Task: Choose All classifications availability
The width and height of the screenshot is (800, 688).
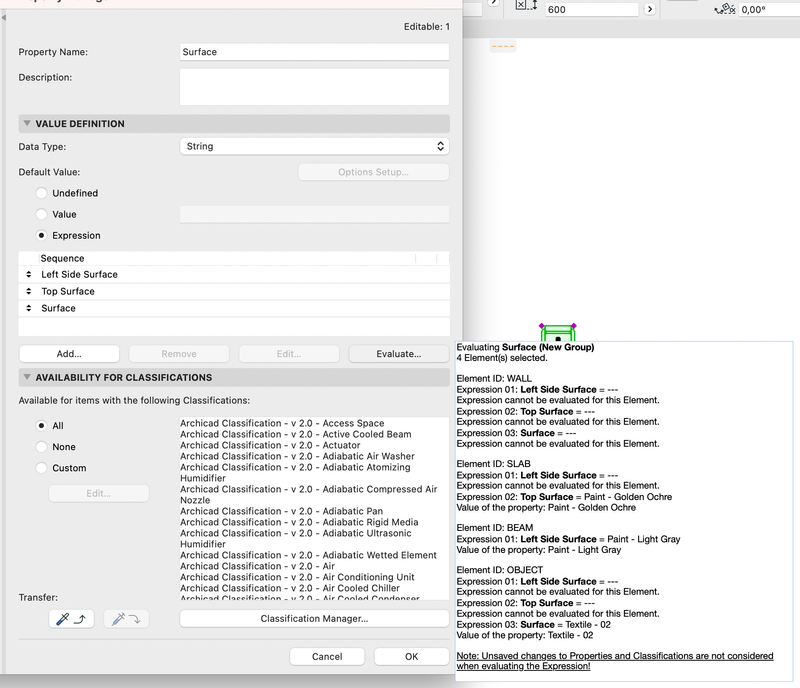Action: [41, 426]
